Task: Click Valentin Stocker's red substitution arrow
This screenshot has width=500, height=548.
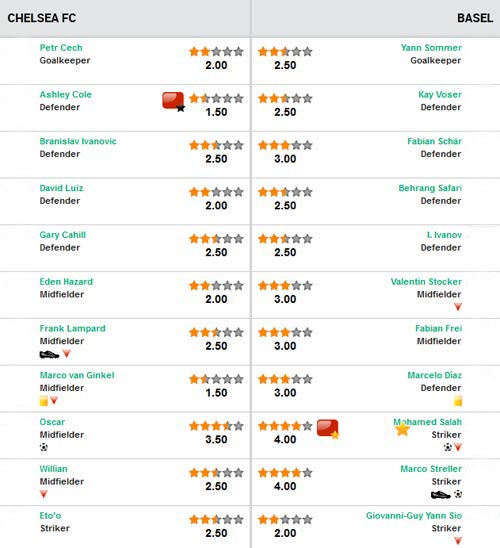Action: (x=458, y=307)
